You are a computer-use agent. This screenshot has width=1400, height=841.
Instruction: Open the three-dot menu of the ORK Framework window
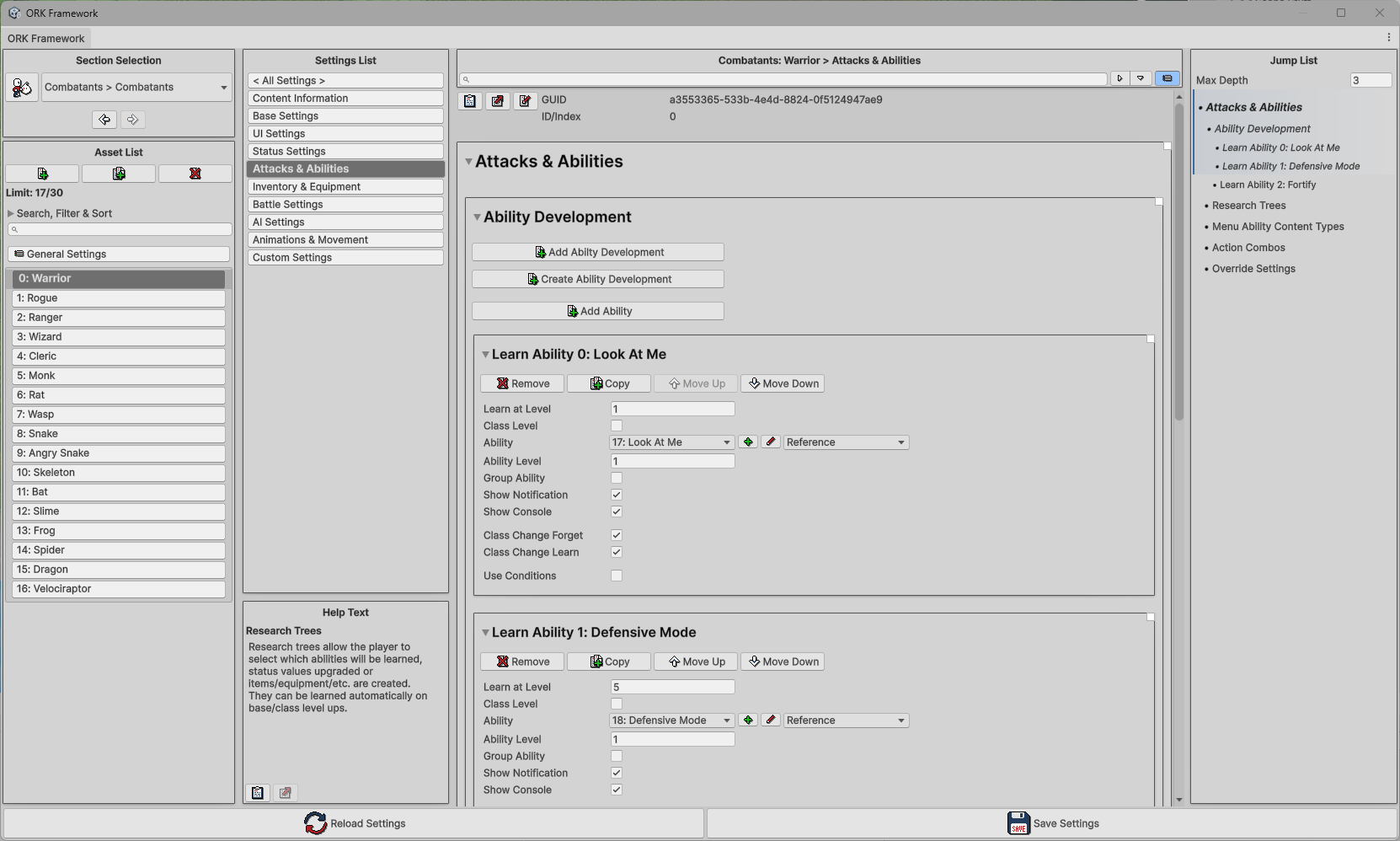point(1389,38)
